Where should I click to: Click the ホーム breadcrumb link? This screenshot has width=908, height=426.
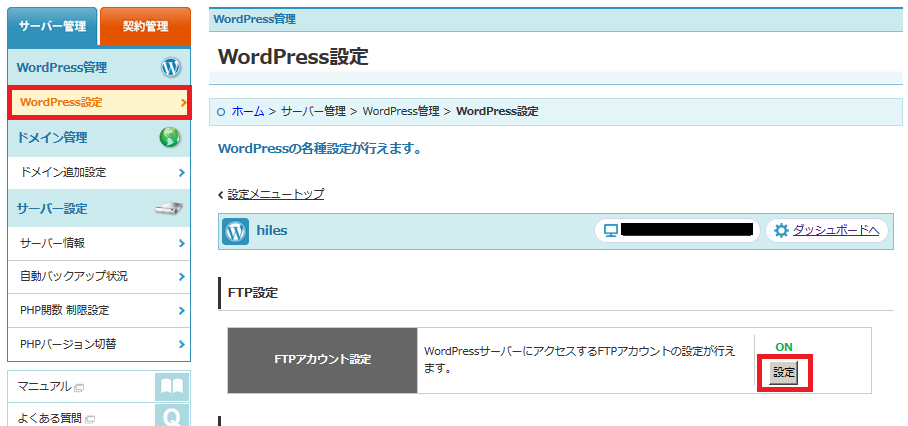[248, 111]
